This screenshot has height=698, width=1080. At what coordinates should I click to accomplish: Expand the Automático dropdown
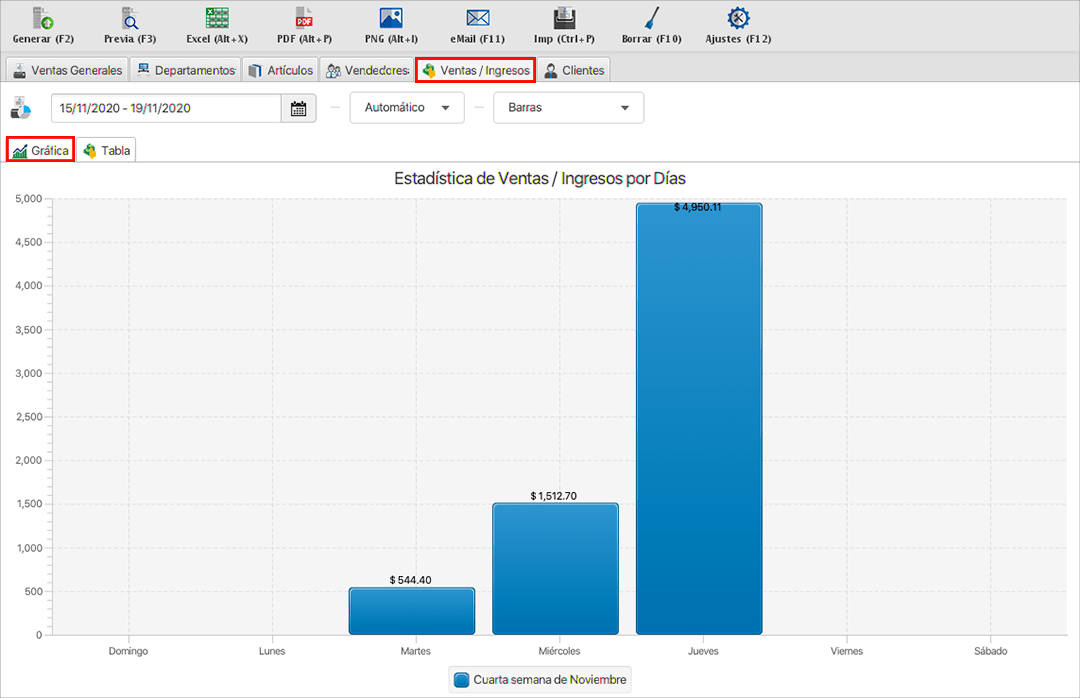click(407, 108)
